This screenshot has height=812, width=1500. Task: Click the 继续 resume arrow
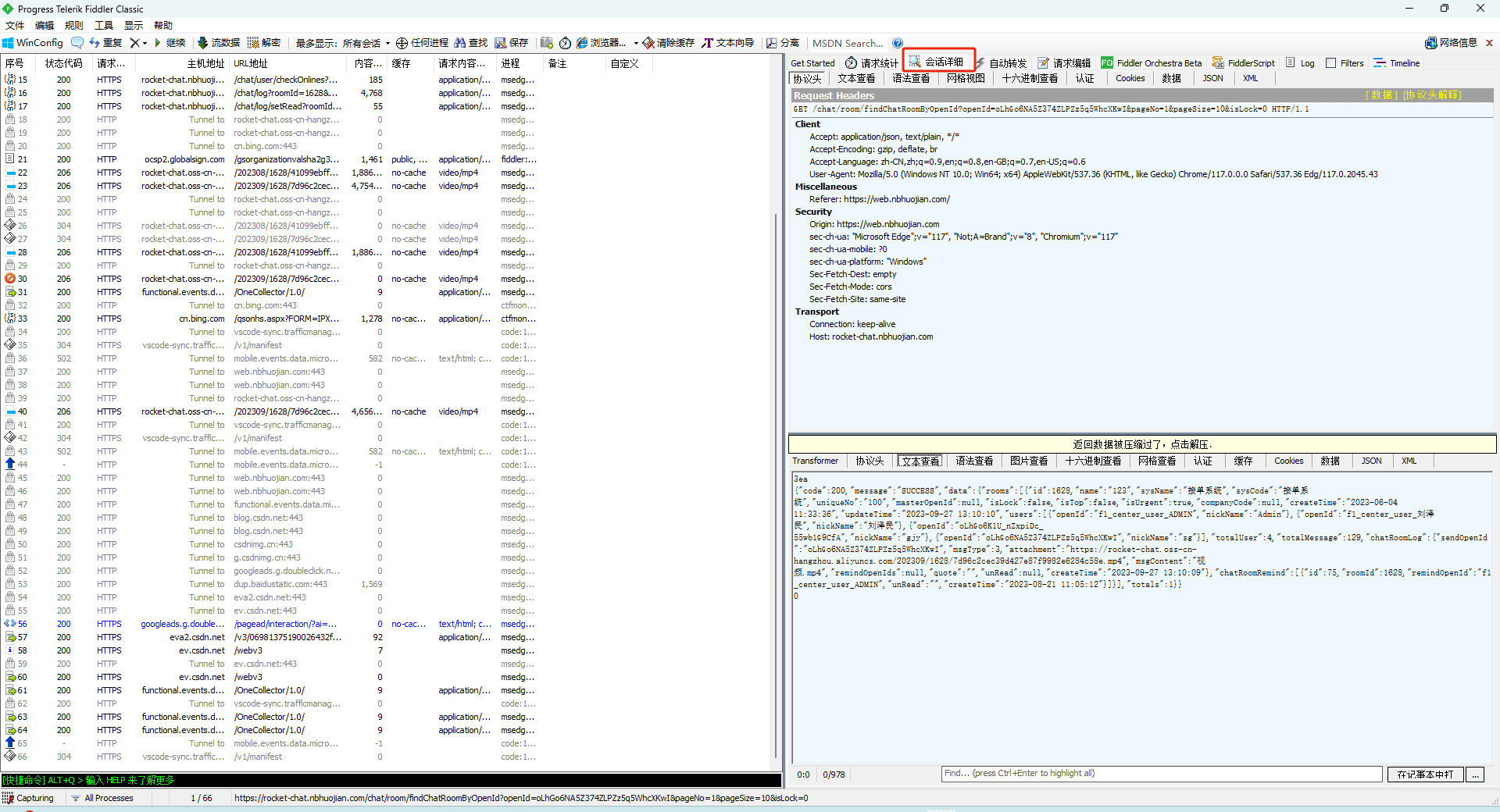tap(170, 43)
